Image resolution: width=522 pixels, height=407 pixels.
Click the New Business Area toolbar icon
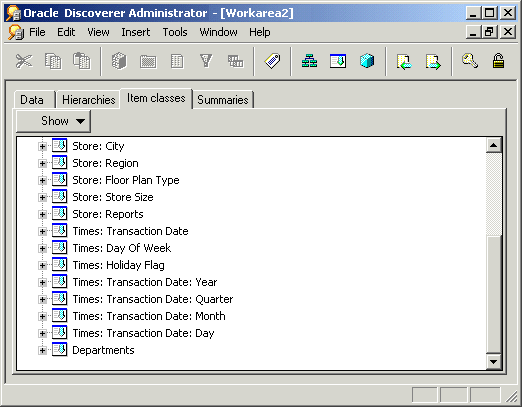pos(119,61)
